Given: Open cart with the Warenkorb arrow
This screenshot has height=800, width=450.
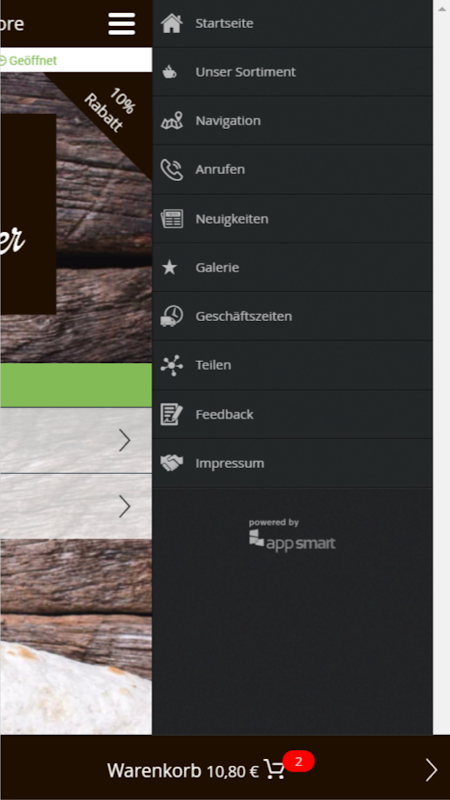Looking at the screenshot, I should pos(431,770).
